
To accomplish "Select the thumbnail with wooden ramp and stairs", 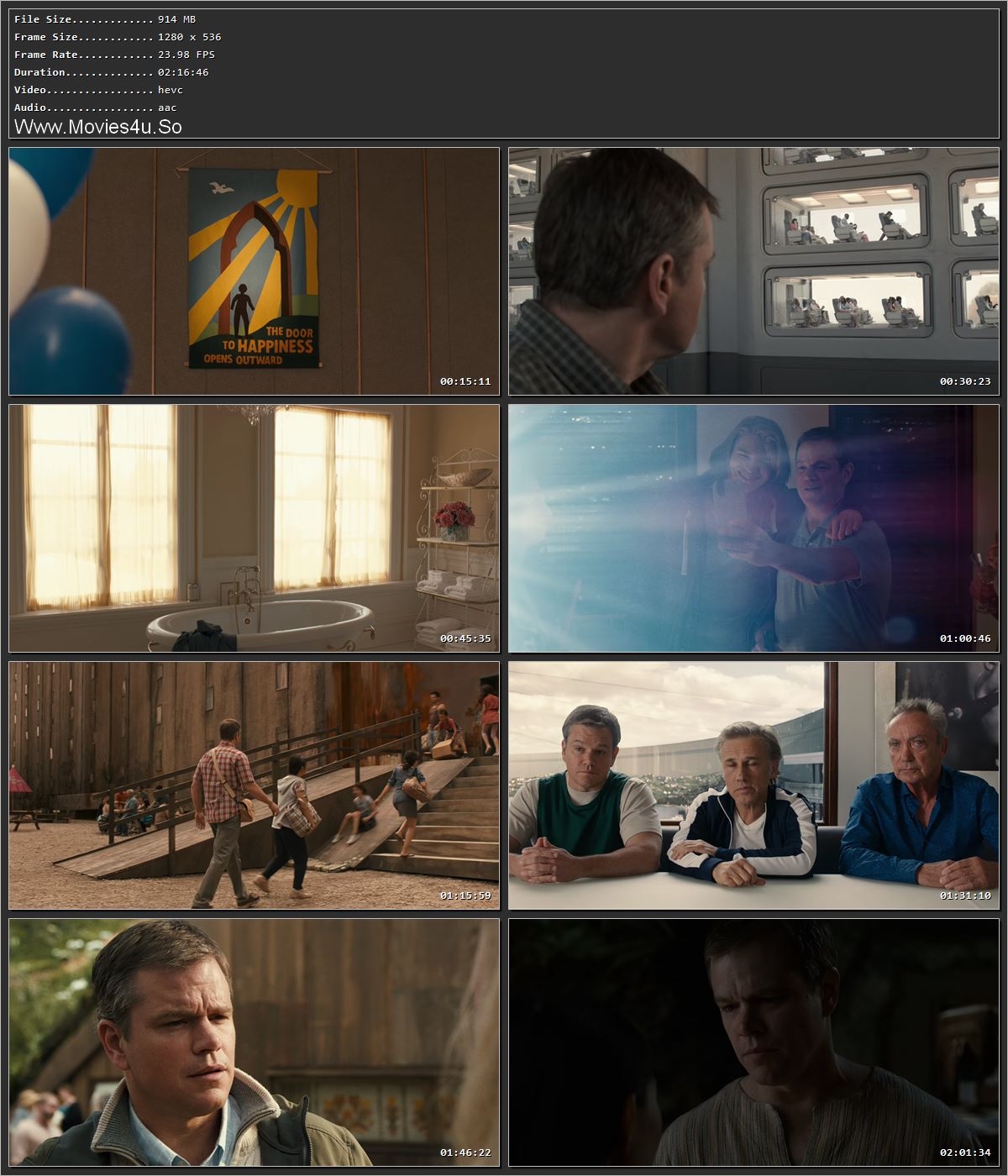I will [254, 785].
